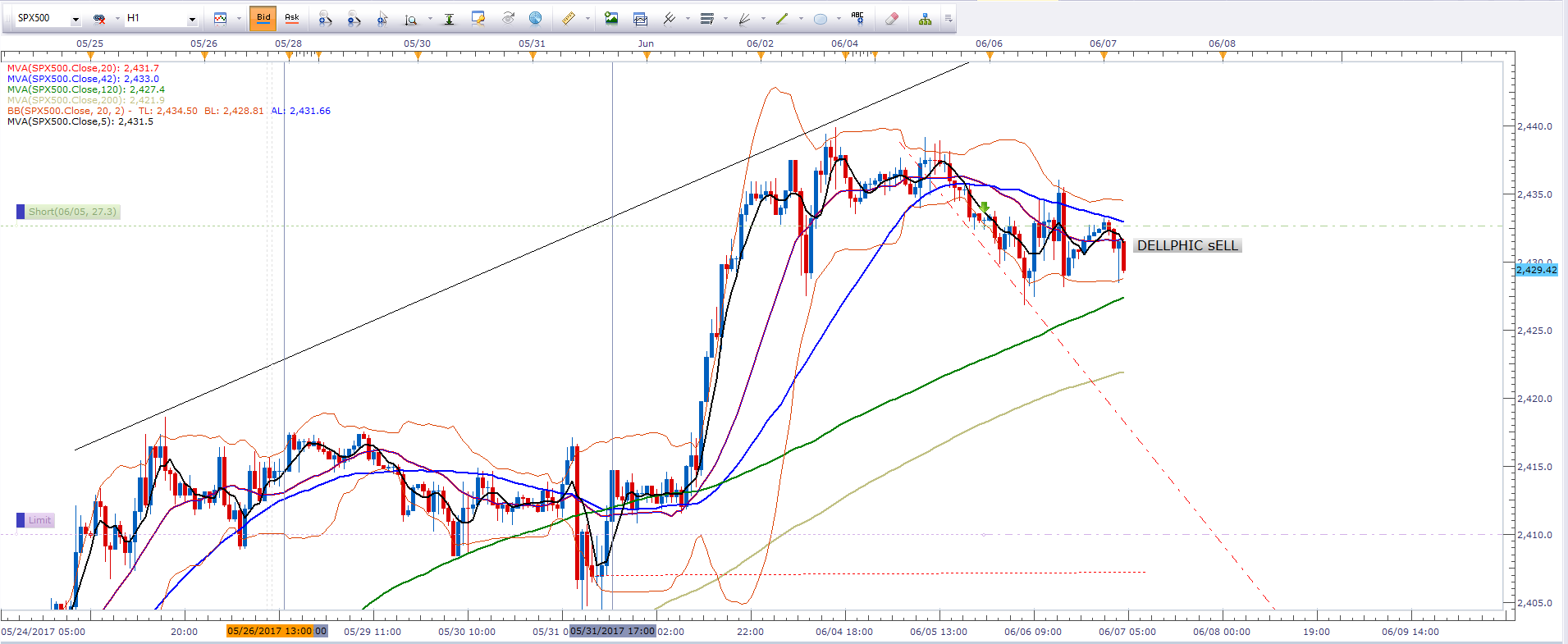The width and height of the screenshot is (1568, 644).
Task: Click the zoom out magnifier icon
Action: tap(354, 18)
